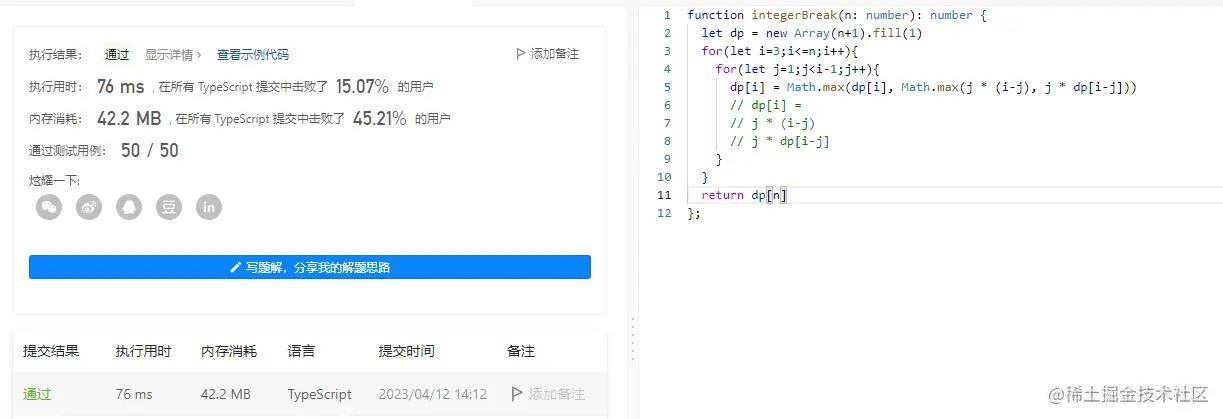Expand 显示详情 details
Image resolution: width=1223 pixels, height=419 pixels.
(x=173, y=55)
